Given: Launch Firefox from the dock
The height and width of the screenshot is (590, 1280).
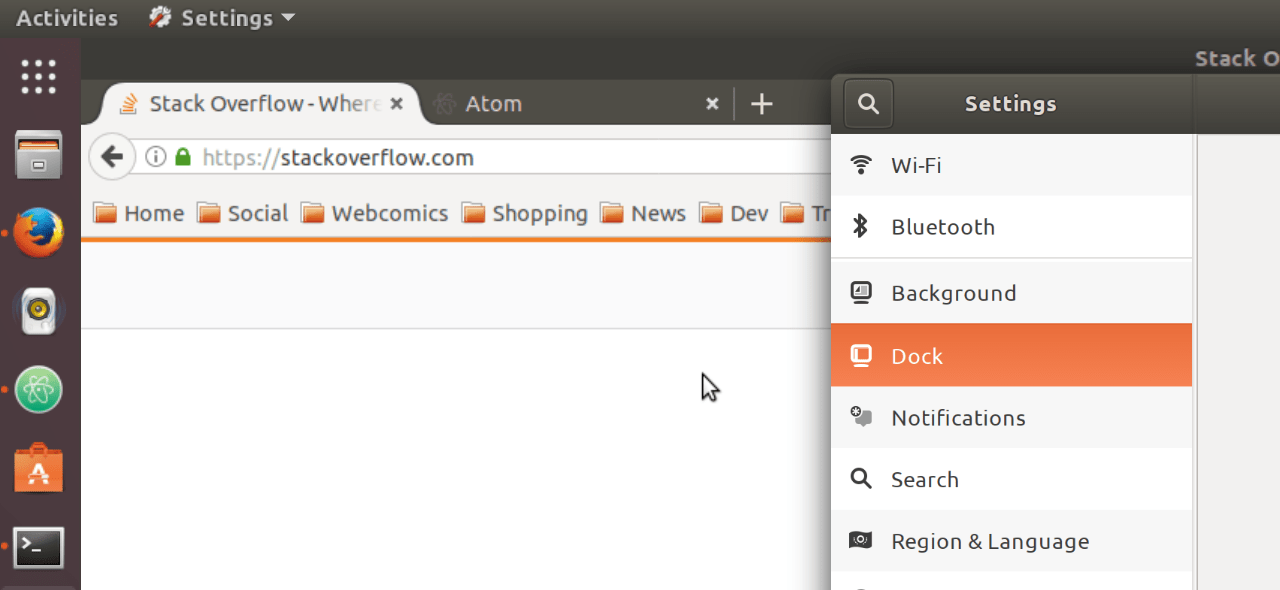Looking at the screenshot, I should pos(38,232).
